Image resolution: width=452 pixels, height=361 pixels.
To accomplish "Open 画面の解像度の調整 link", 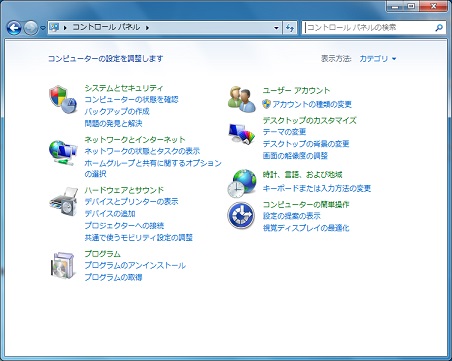I will click(295, 155).
